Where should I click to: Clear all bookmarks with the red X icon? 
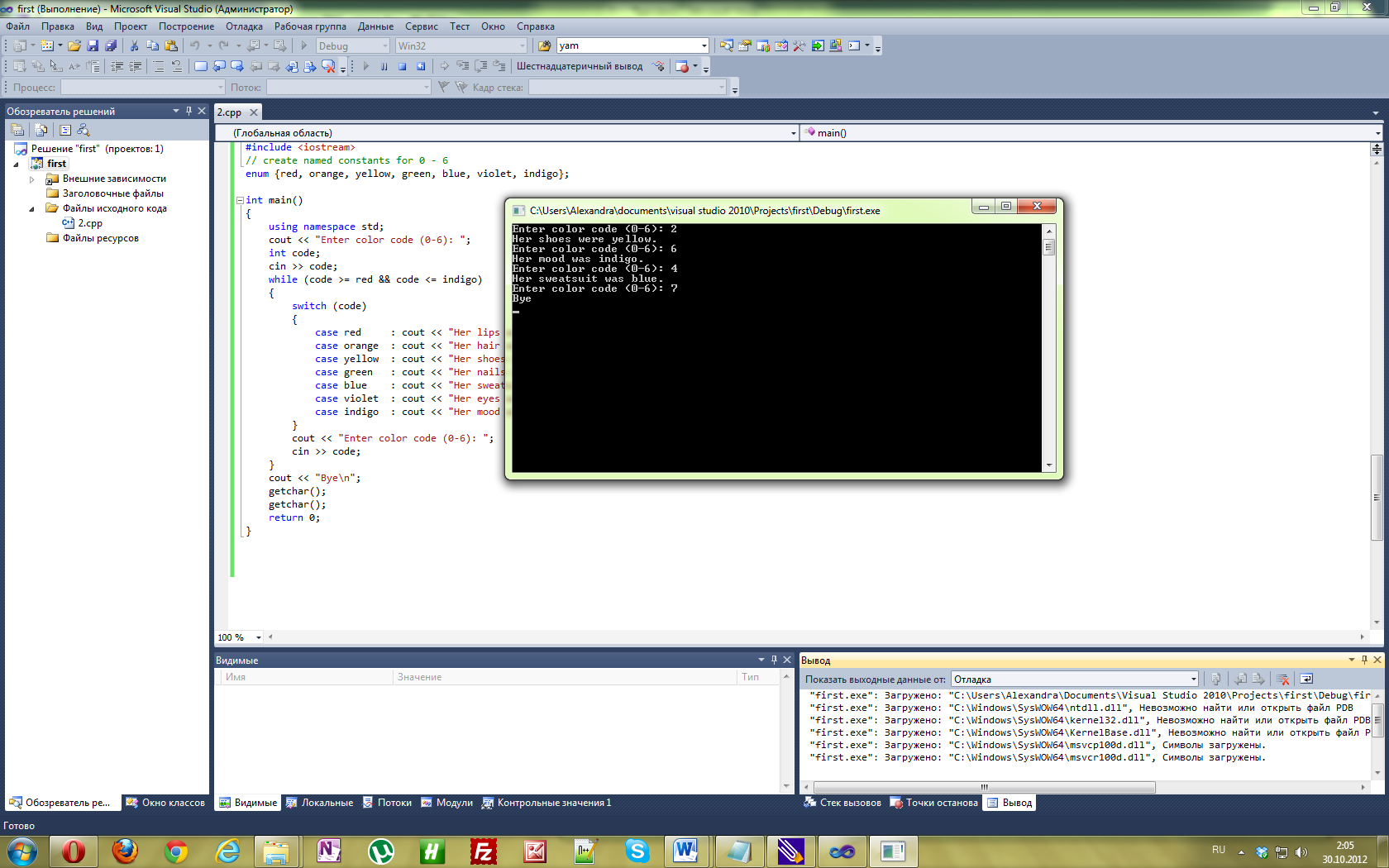point(328,66)
